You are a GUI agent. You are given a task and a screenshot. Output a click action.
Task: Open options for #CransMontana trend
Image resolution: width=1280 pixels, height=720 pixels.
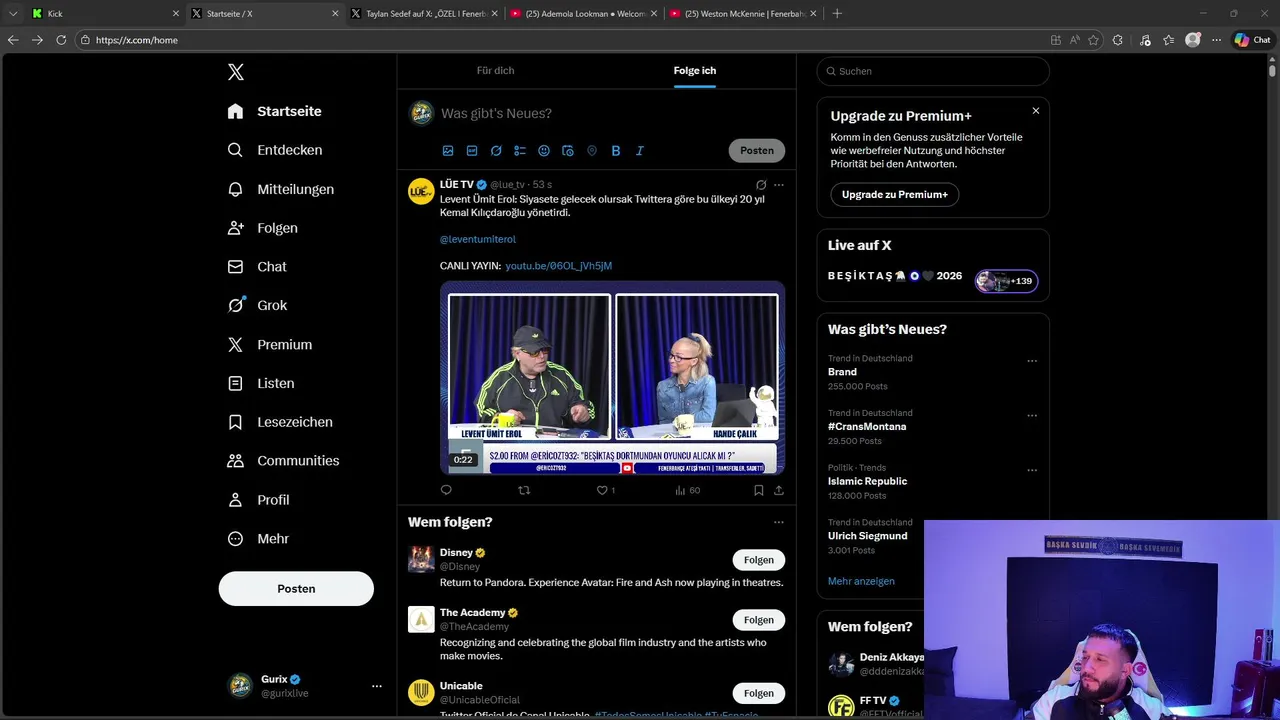pos(1032,416)
